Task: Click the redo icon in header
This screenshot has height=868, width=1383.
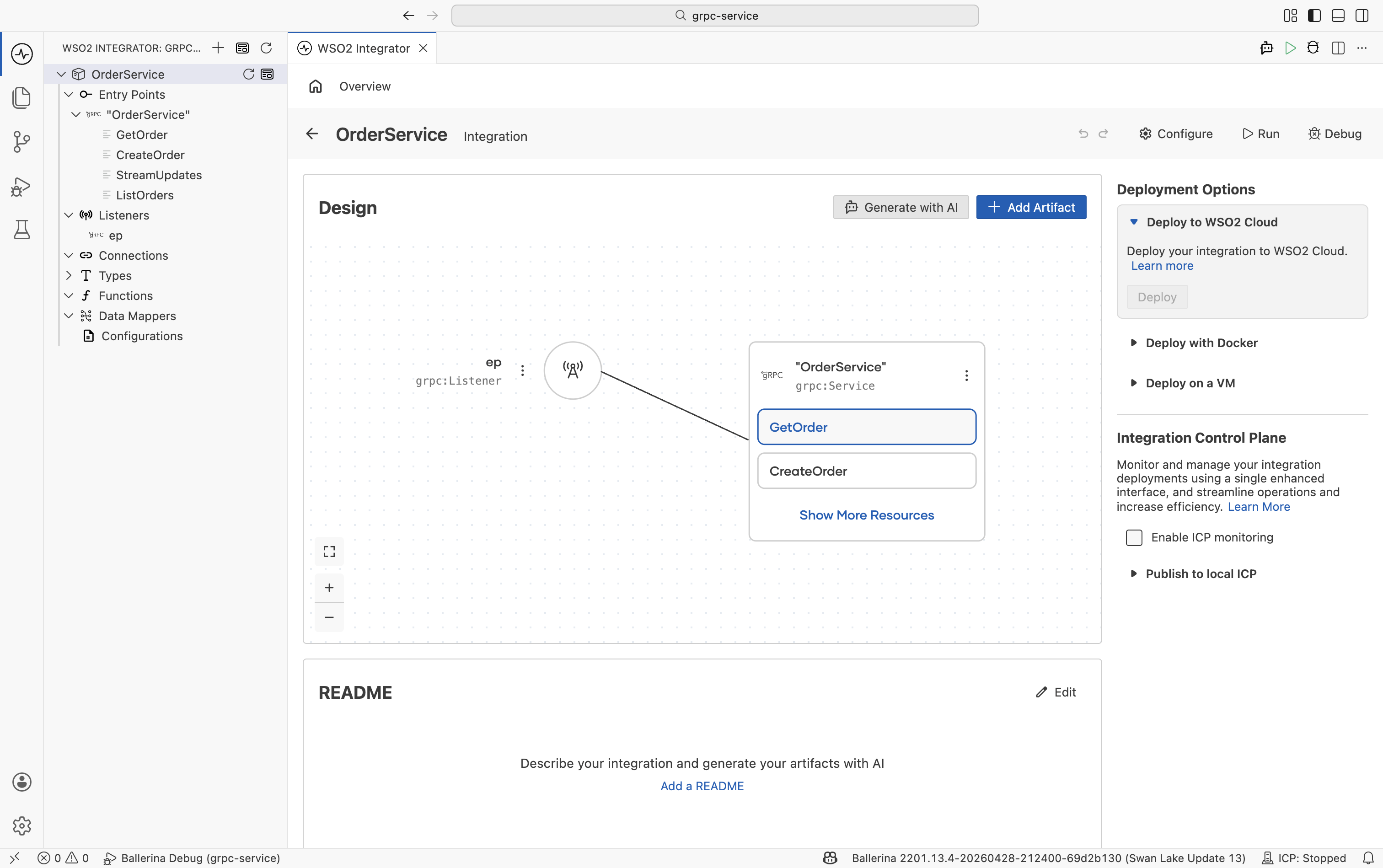Action: [x=1104, y=134]
